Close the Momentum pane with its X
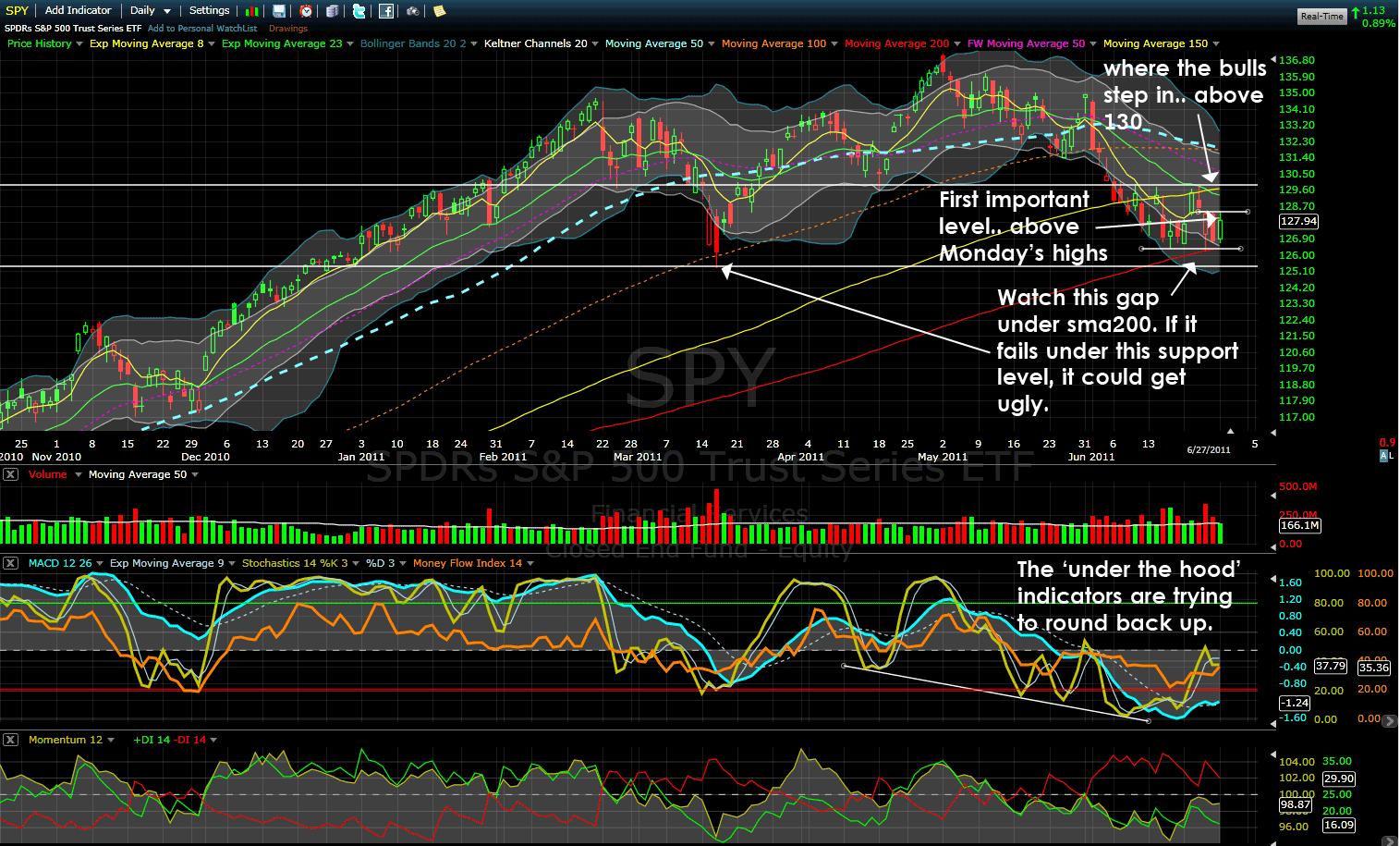Viewport: 1400px width, 846px height. point(10,740)
